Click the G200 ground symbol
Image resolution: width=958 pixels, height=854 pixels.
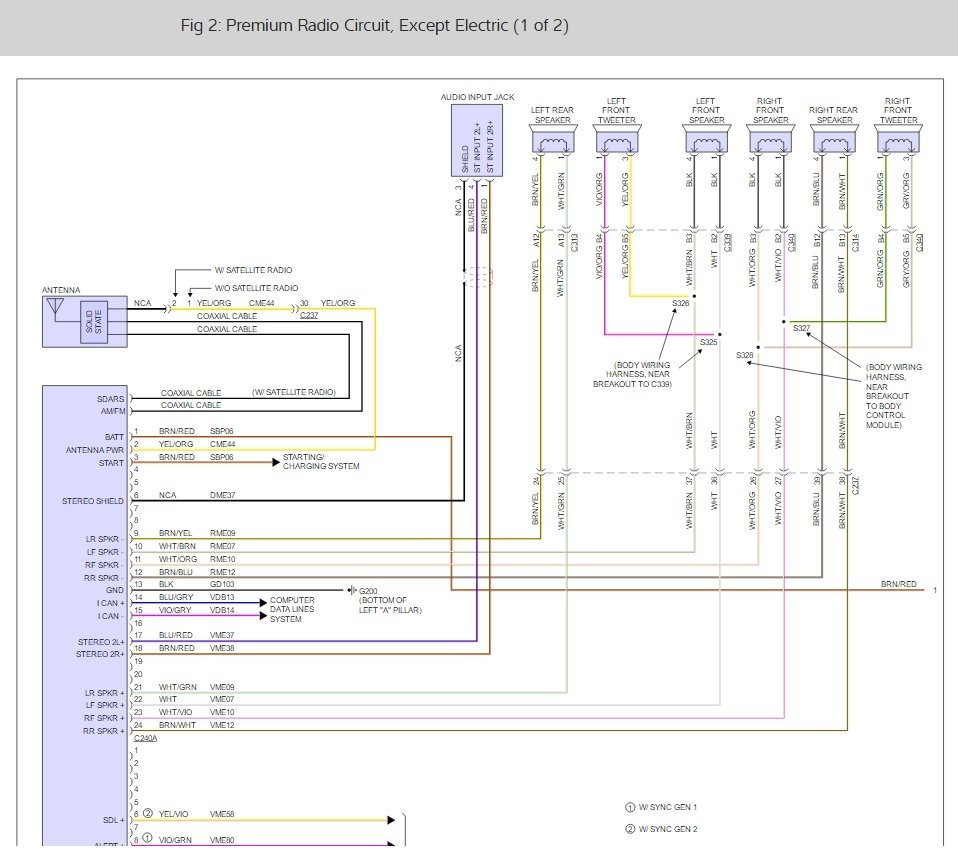(x=352, y=590)
